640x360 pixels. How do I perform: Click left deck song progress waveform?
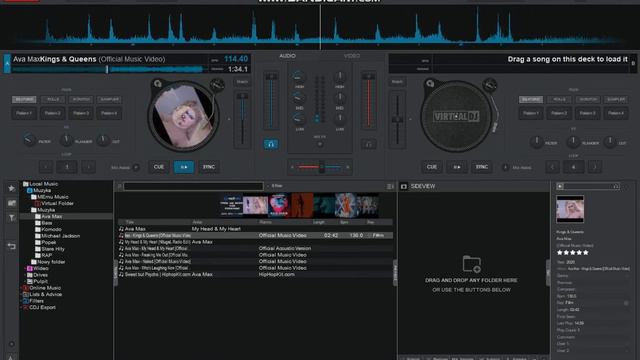click(109, 69)
